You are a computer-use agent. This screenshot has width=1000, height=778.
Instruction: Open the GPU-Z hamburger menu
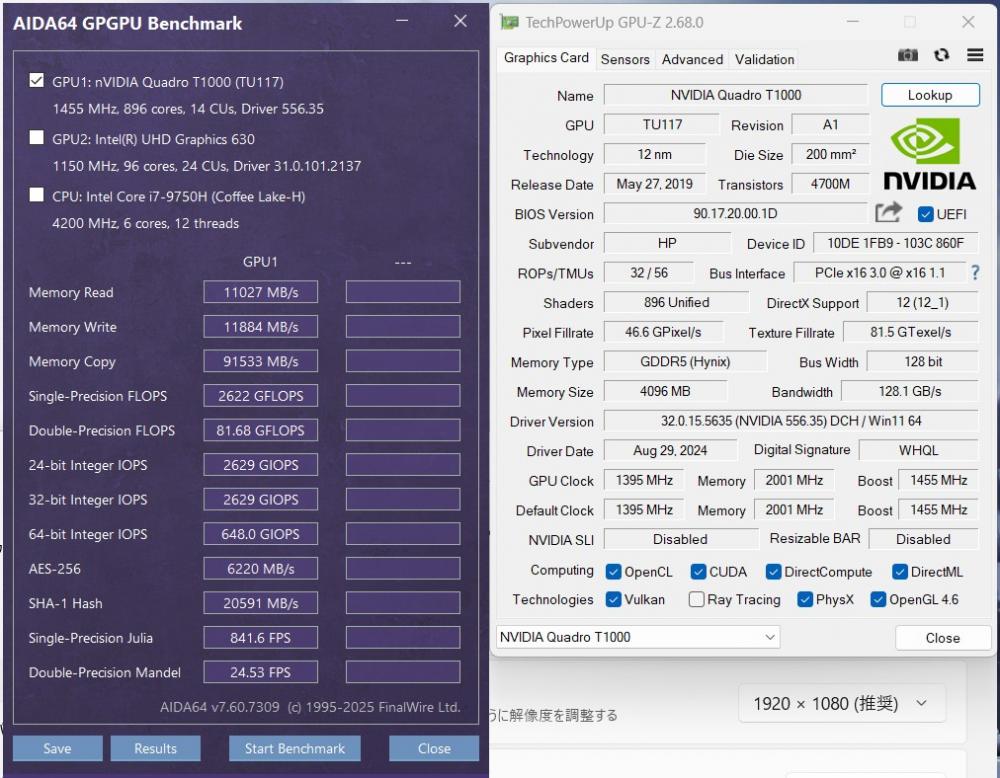(975, 56)
